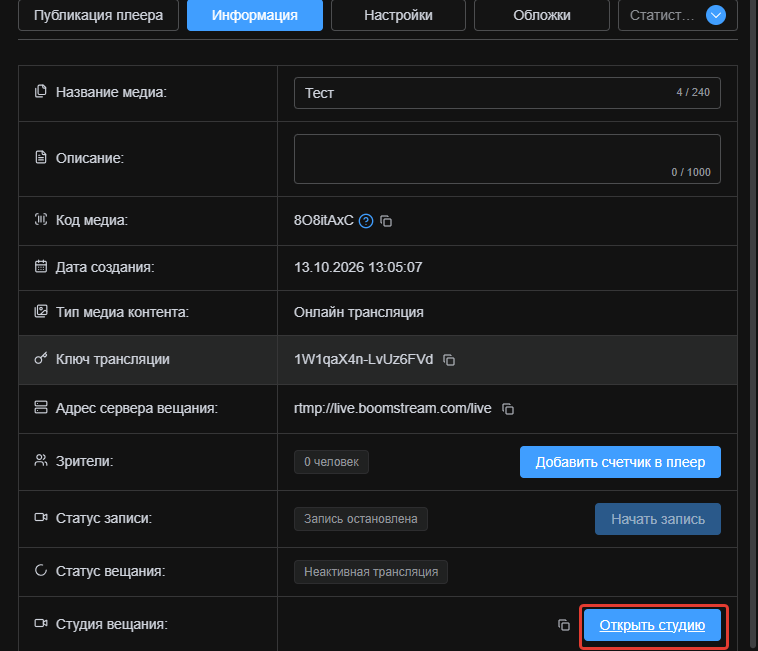Expand more tabs with the blue chevron
Image resolution: width=758 pixels, height=651 pixels.
coord(715,15)
